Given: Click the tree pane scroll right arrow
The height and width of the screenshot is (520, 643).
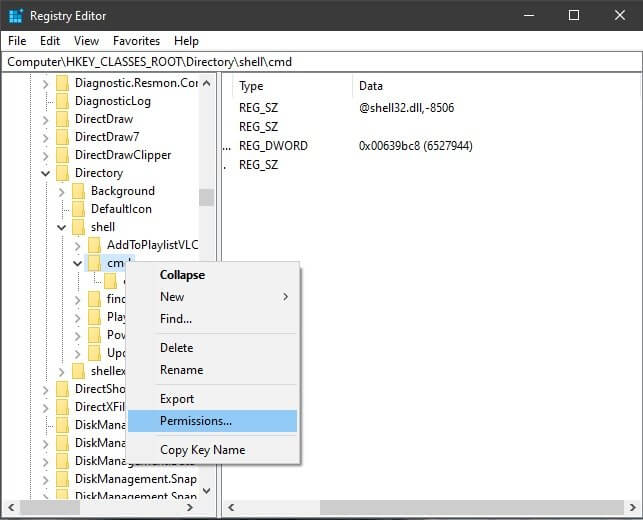Looking at the screenshot, I should (189, 508).
